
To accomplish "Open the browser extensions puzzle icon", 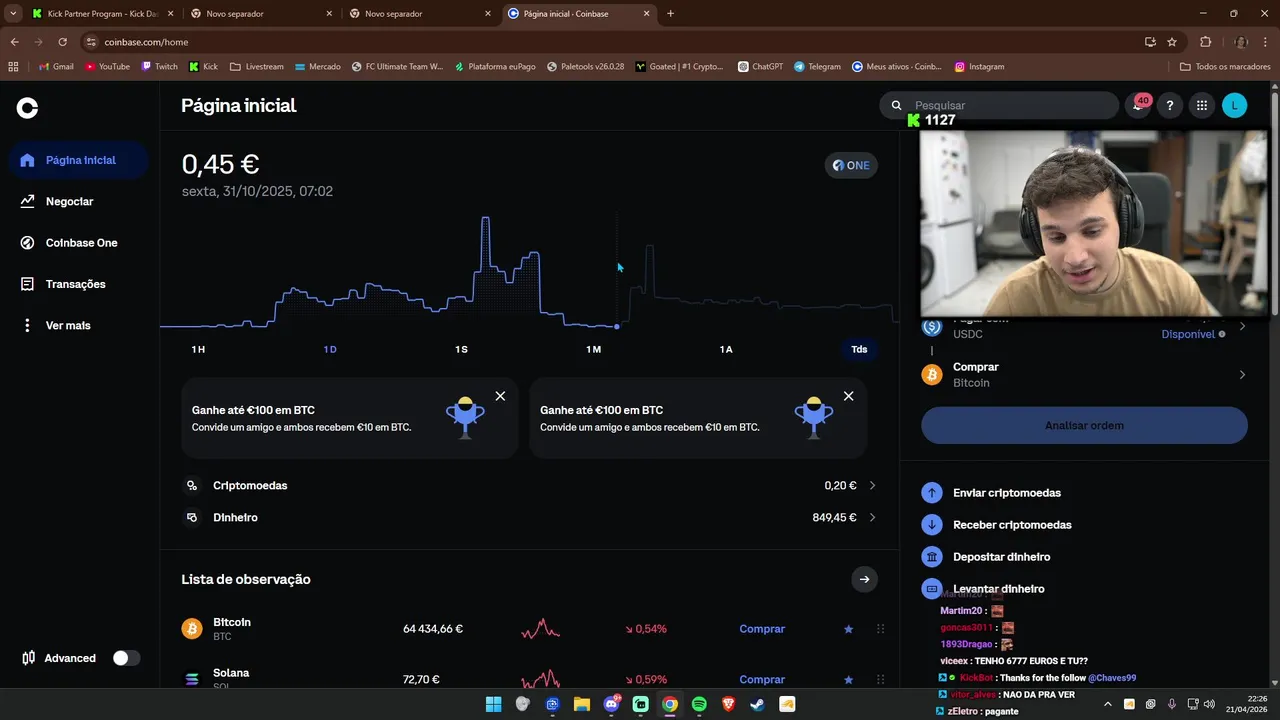I will 1205,42.
